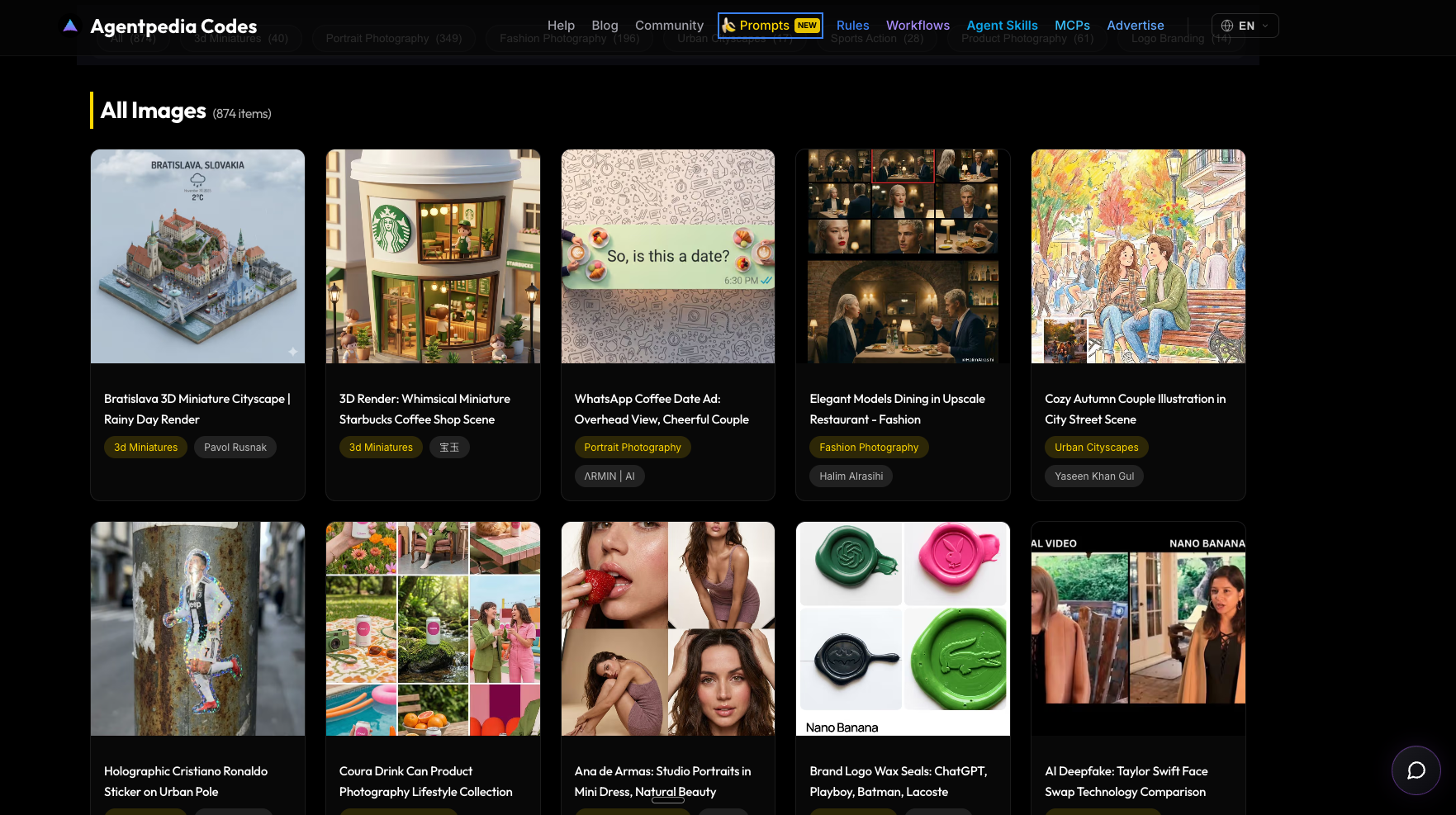Screen dimensions: 1456x815
Task: Click the Pavol Rusnak author tag
Action: coord(235,448)
